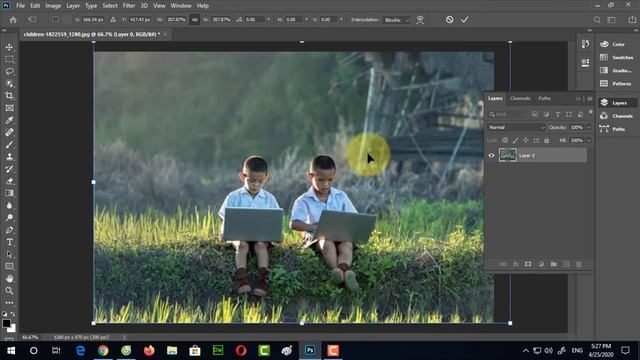Viewport: 640px width, 360px height.
Task: Open the workspace switcher icon
Action: (611, 20)
